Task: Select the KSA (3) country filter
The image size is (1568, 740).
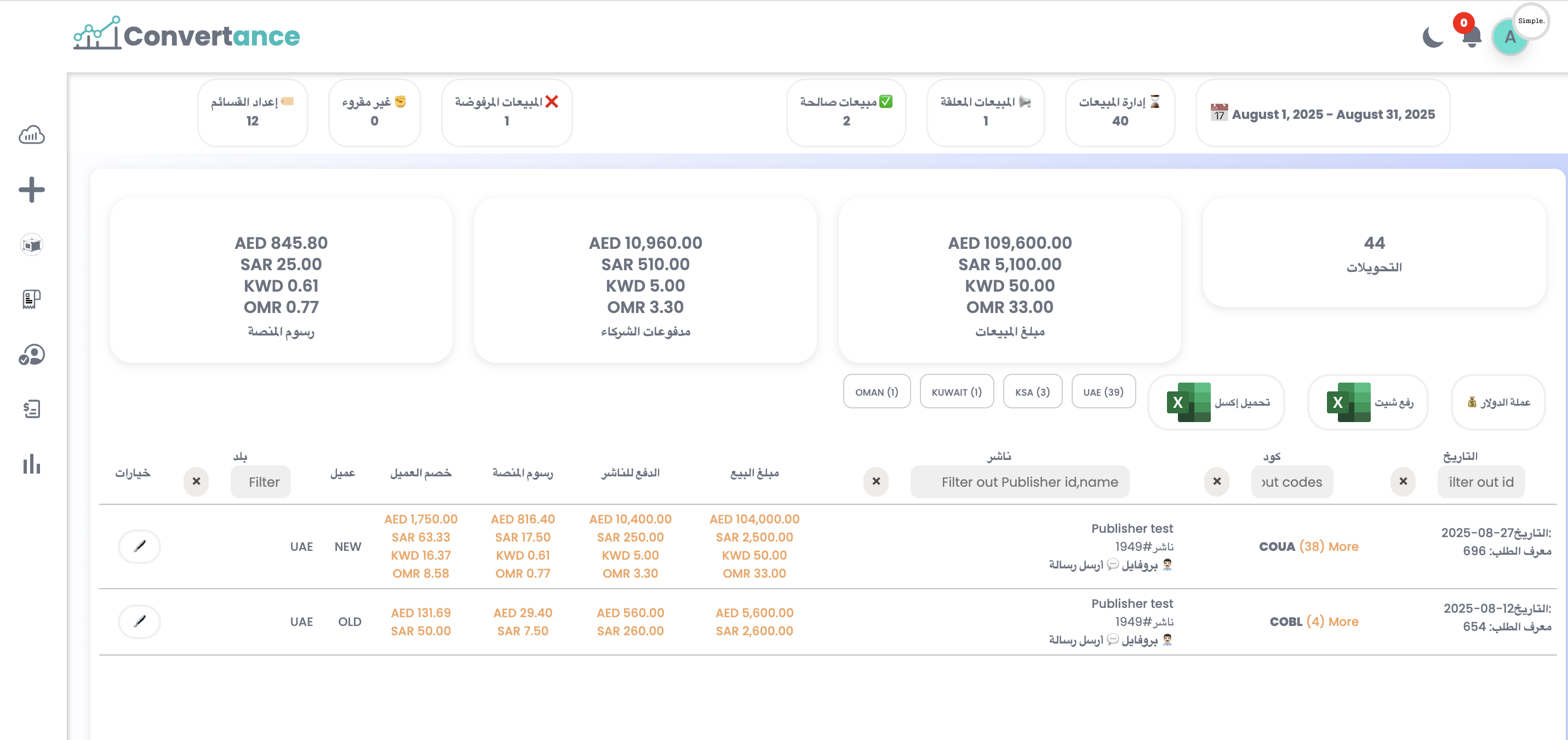Action: click(x=1032, y=392)
